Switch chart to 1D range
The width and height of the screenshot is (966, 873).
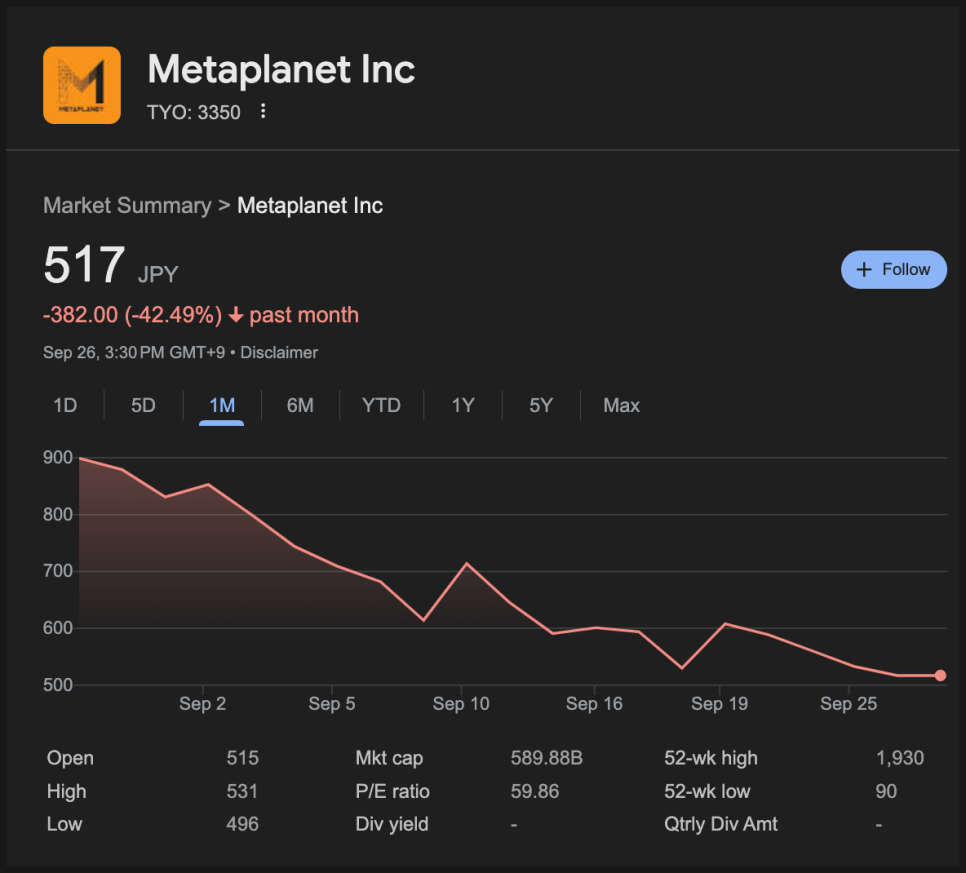(x=65, y=405)
